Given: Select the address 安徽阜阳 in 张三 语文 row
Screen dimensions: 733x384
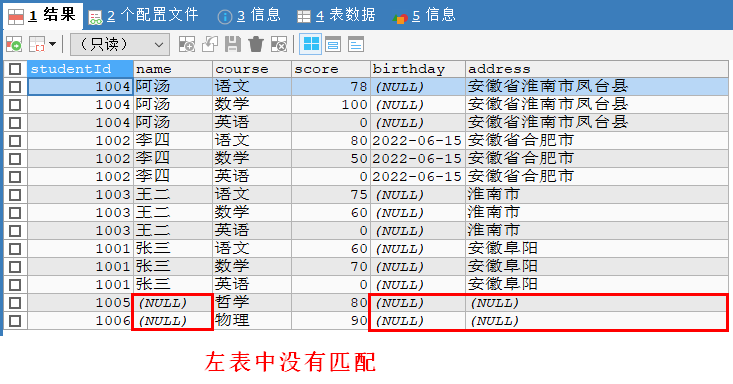Looking at the screenshot, I should 597,249.
